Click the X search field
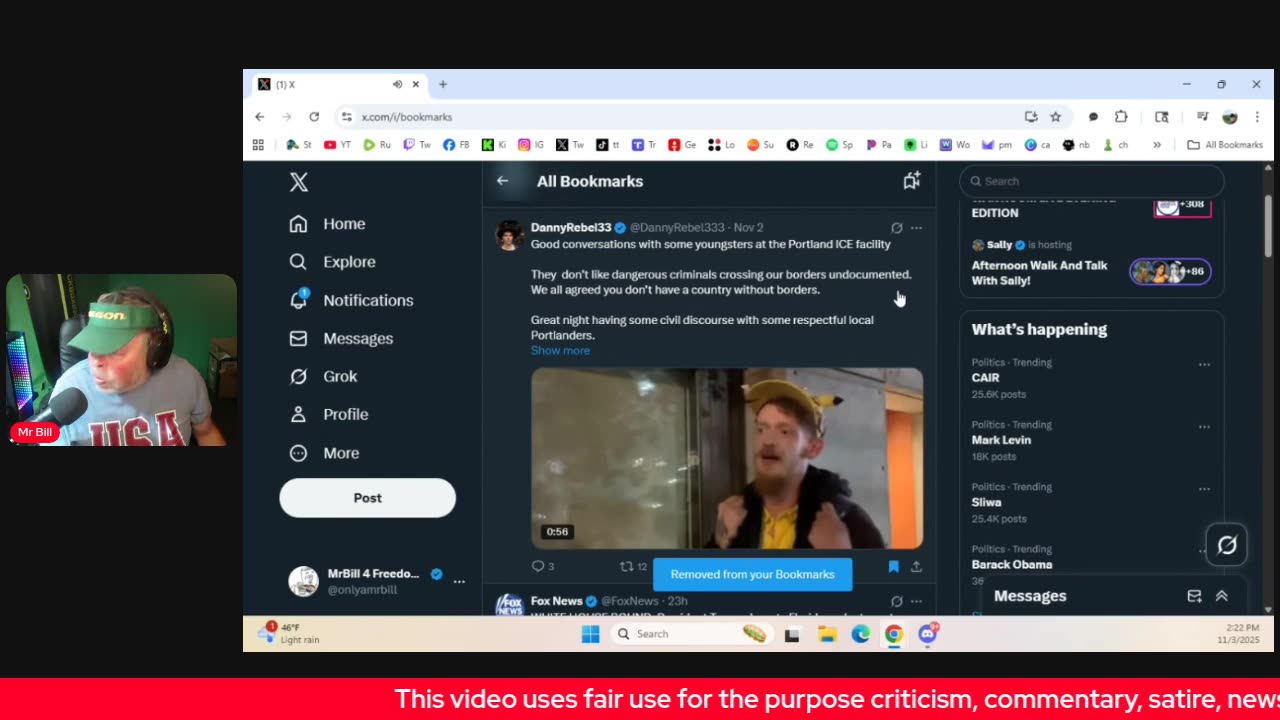This screenshot has height=720, width=1280. coord(1092,181)
